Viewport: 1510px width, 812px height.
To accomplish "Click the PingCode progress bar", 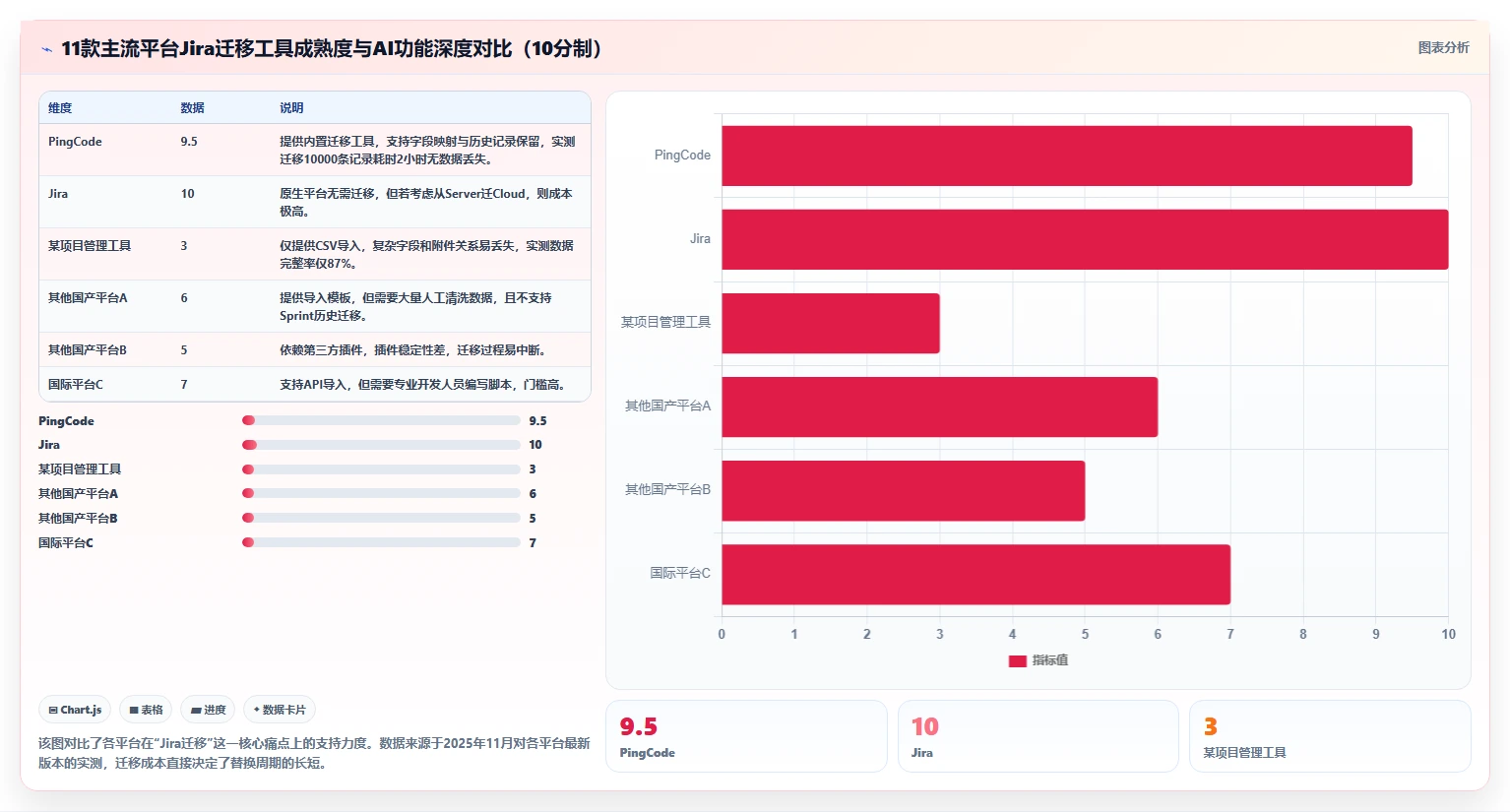I will coord(381,420).
